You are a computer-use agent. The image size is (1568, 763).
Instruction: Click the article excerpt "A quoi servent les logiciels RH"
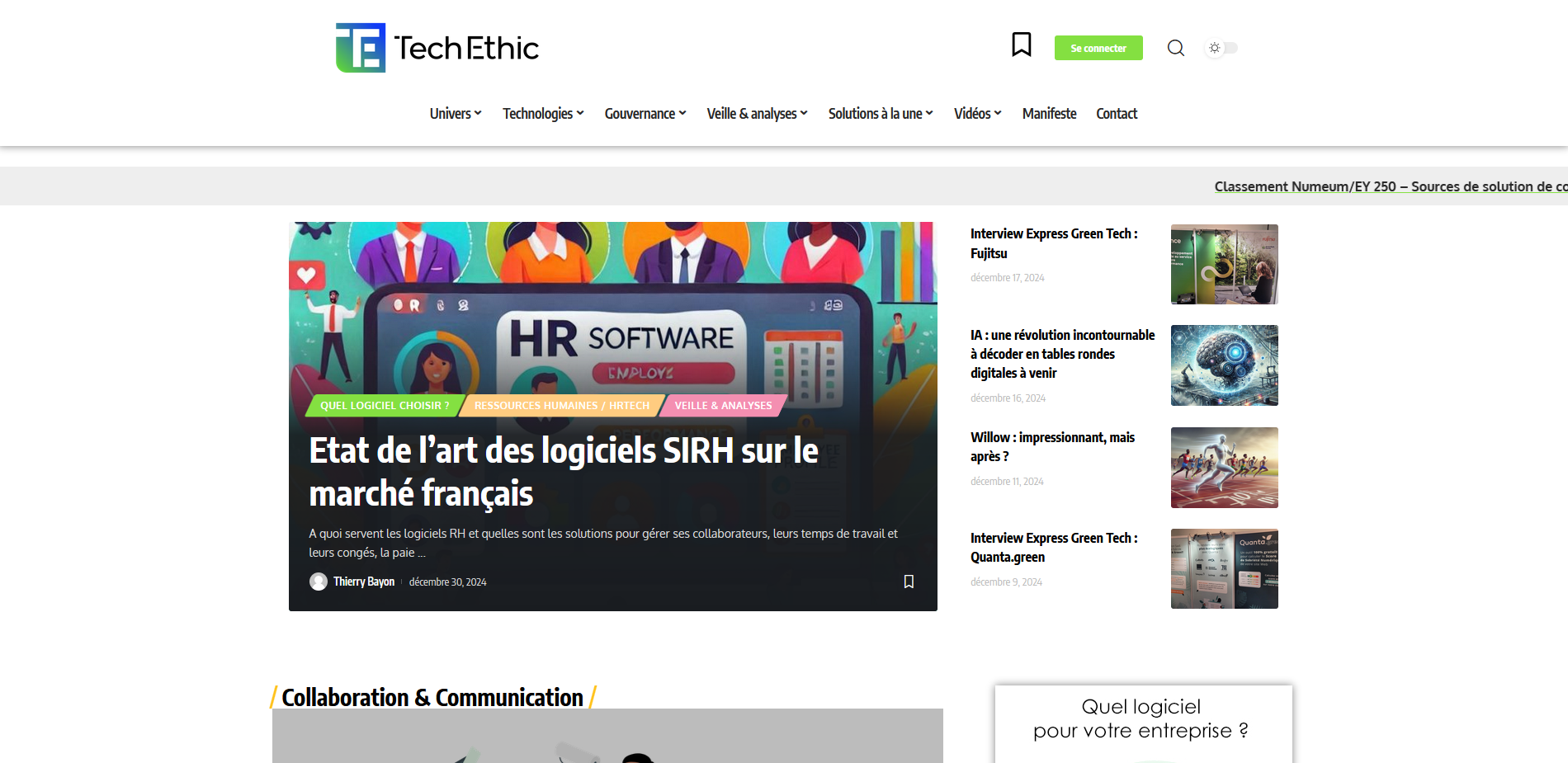pos(603,543)
